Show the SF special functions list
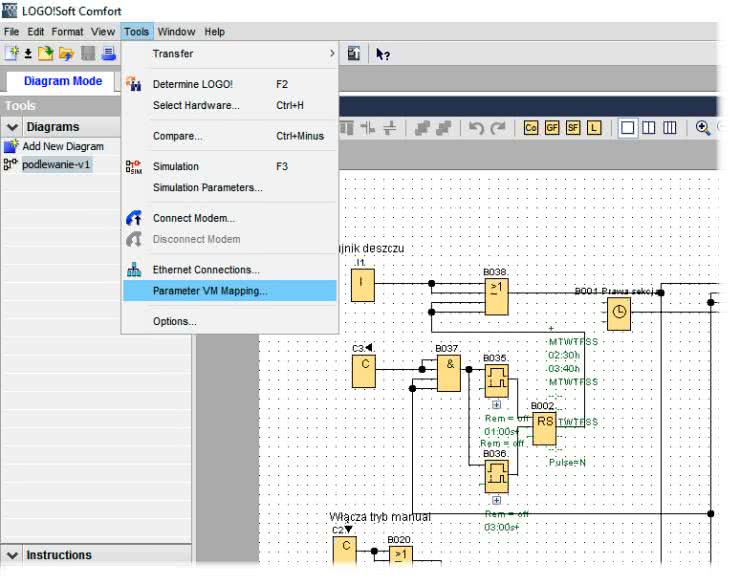The height and width of the screenshot is (585, 740). click(x=573, y=128)
